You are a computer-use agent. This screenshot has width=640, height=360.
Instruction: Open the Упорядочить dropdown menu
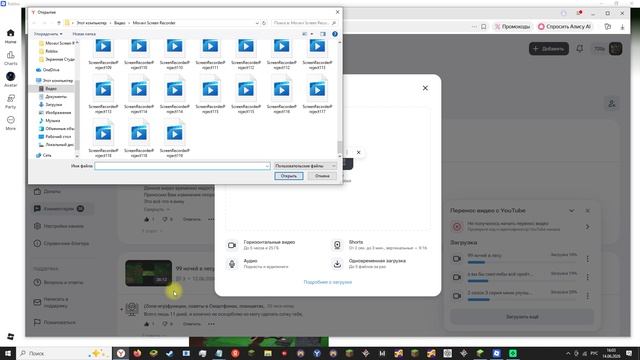point(48,34)
